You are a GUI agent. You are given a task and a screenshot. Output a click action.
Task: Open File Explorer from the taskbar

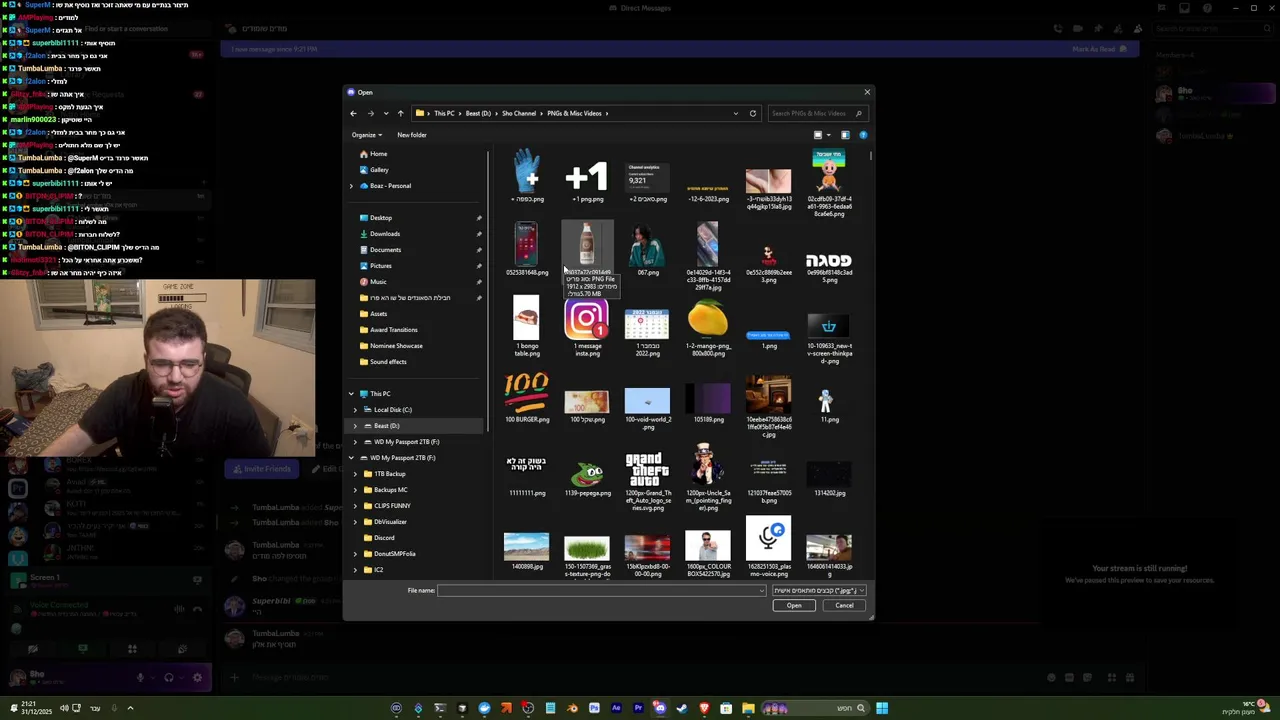[748, 708]
